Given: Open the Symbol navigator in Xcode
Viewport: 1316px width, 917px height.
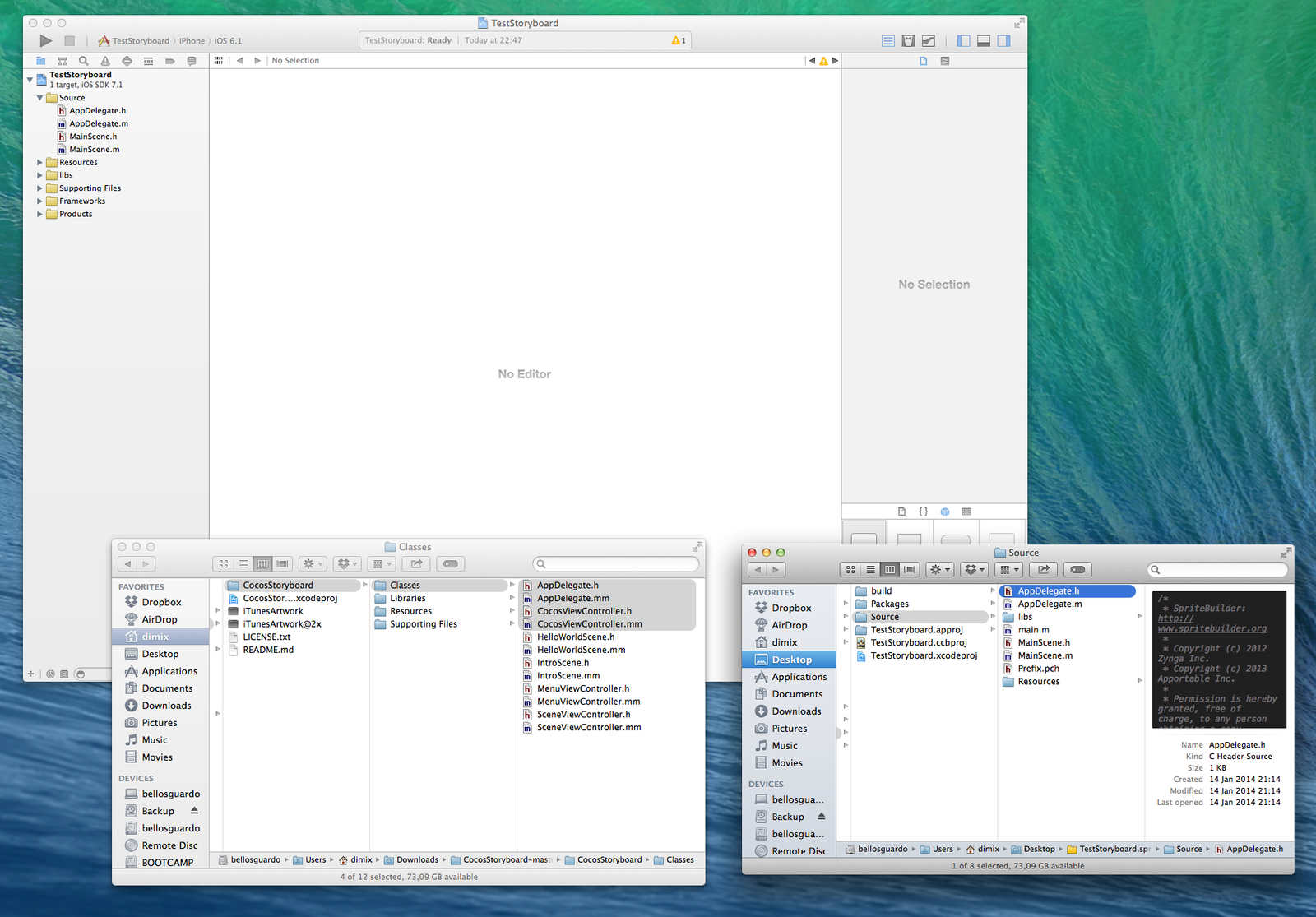Looking at the screenshot, I should [62, 61].
